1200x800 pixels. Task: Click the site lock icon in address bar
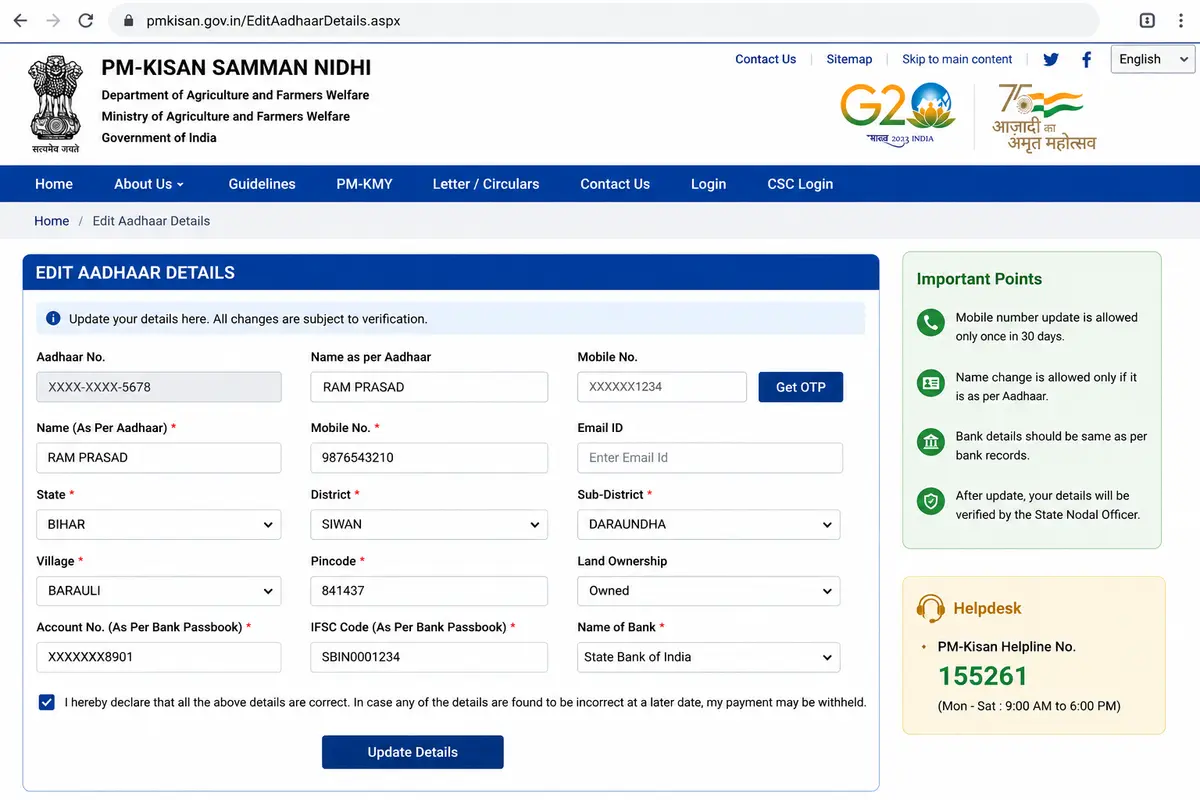click(x=127, y=20)
